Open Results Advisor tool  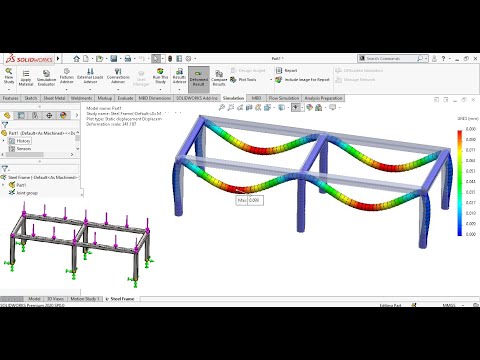pyautogui.click(x=179, y=76)
